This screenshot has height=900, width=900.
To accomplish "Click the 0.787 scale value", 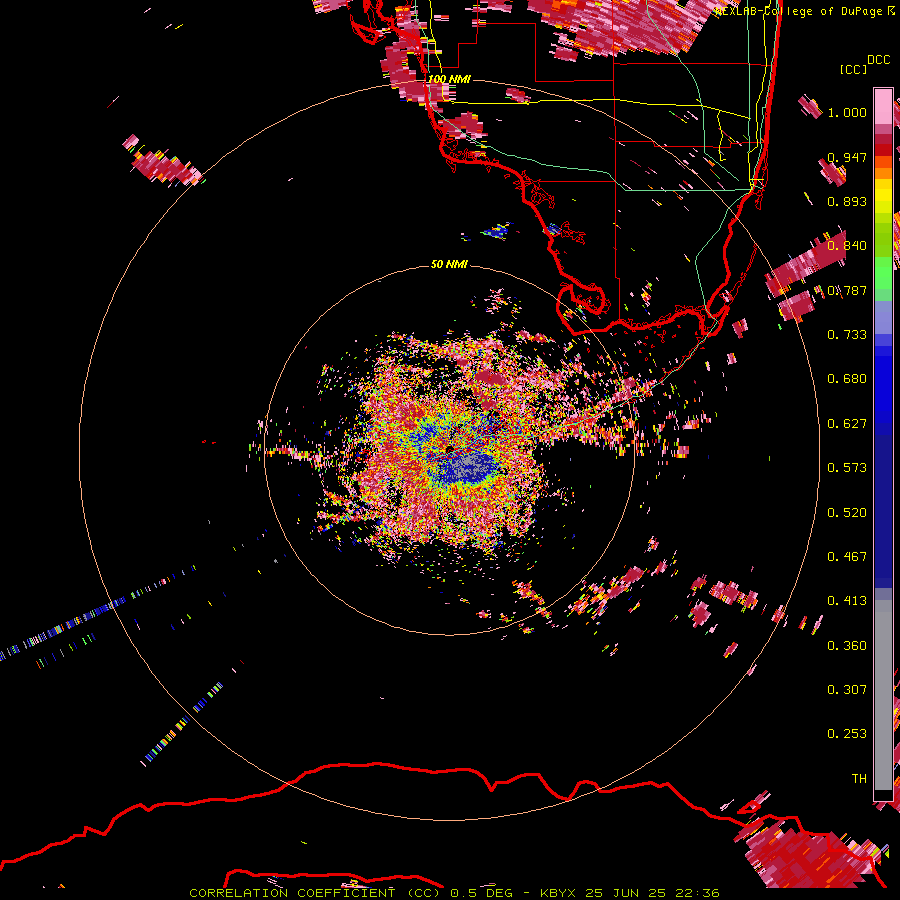I will 847,290.
